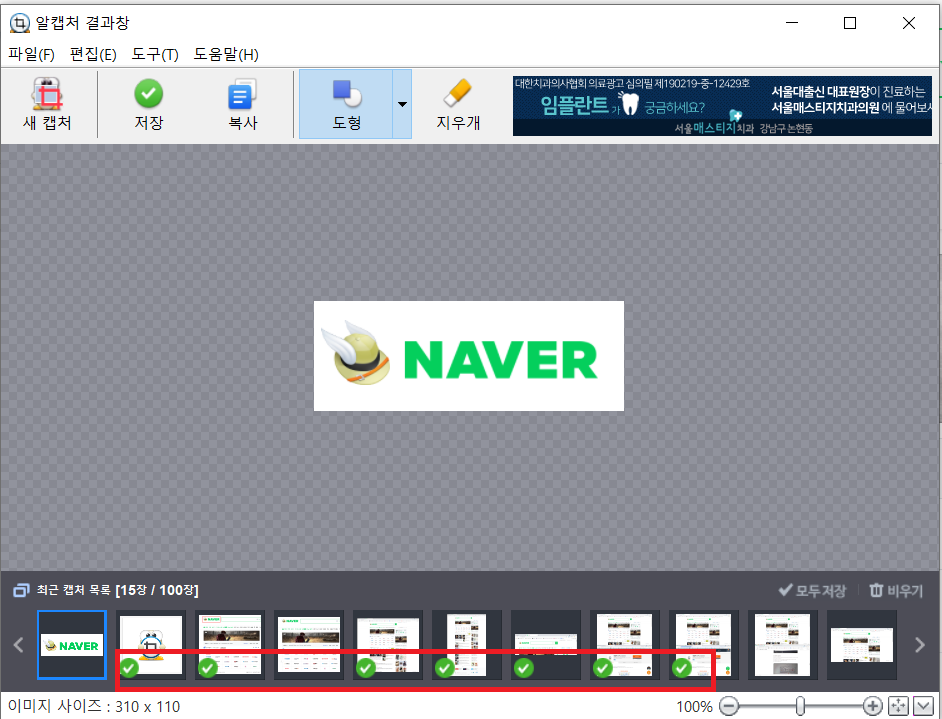942x719 pixels.
Task: Activate the 지우개 eraser tool
Action: pyautogui.click(x=458, y=105)
